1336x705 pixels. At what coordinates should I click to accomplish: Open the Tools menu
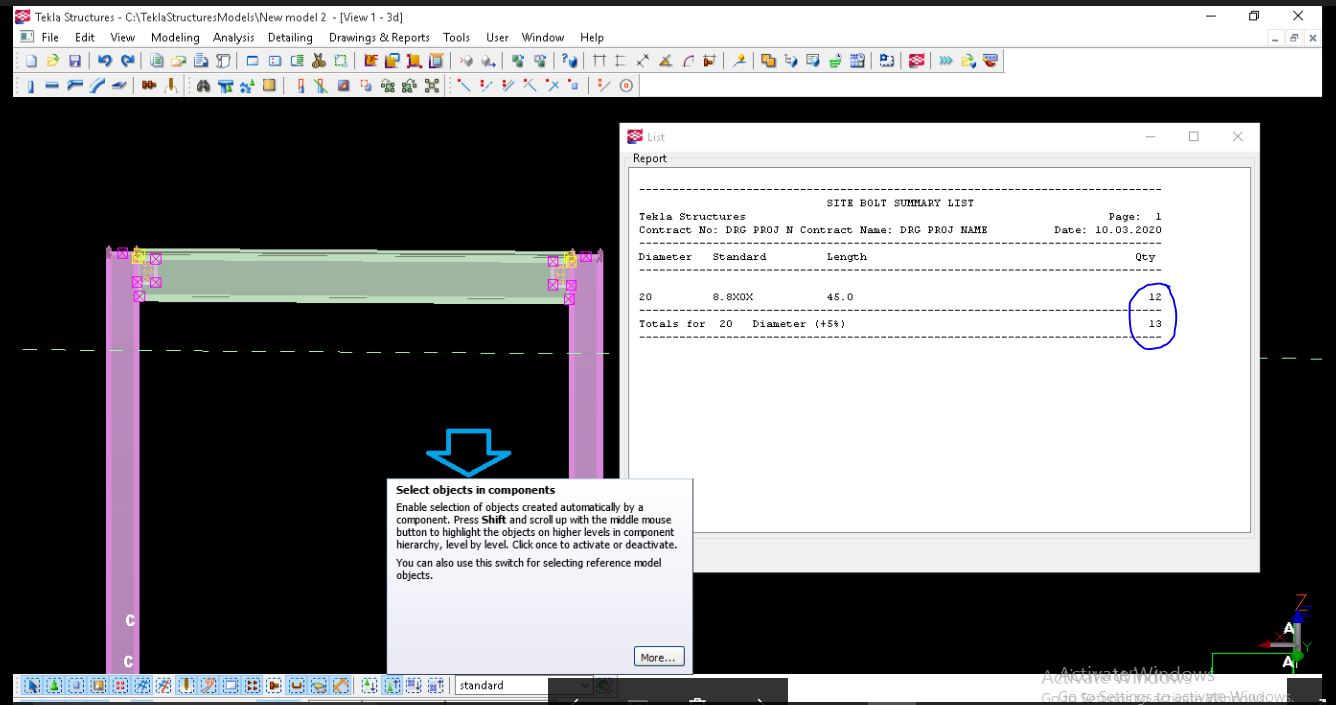pyautogui.click(x=456, y=37)
